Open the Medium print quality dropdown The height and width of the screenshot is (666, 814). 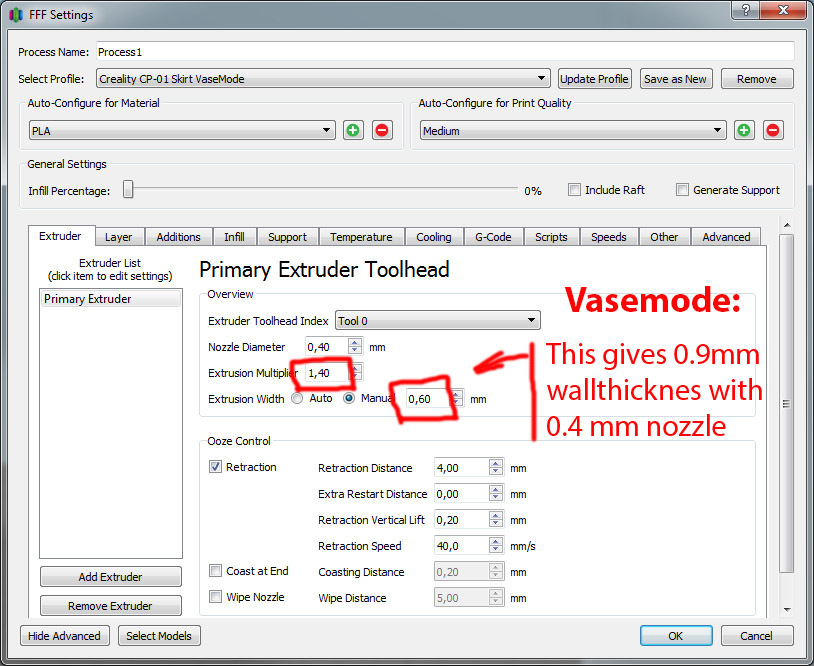573,130
